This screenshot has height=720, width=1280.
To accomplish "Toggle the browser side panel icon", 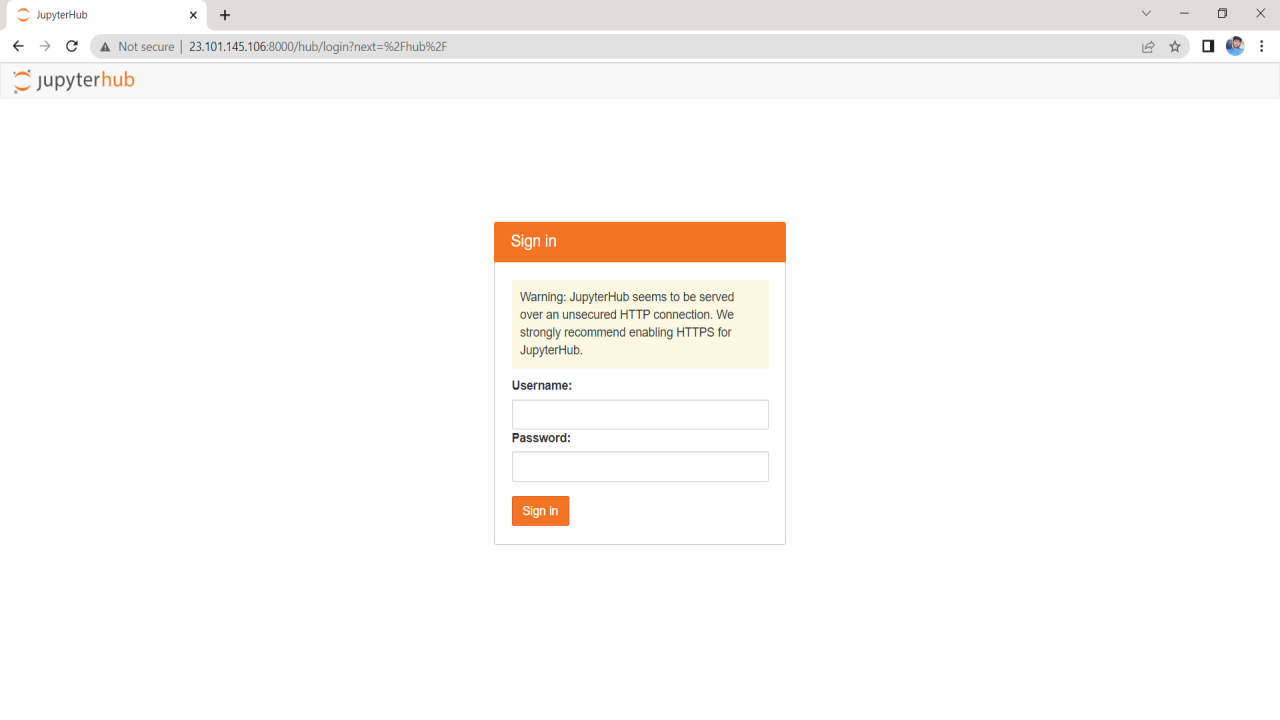I will pyautogui.click(x=1208, y=46).
